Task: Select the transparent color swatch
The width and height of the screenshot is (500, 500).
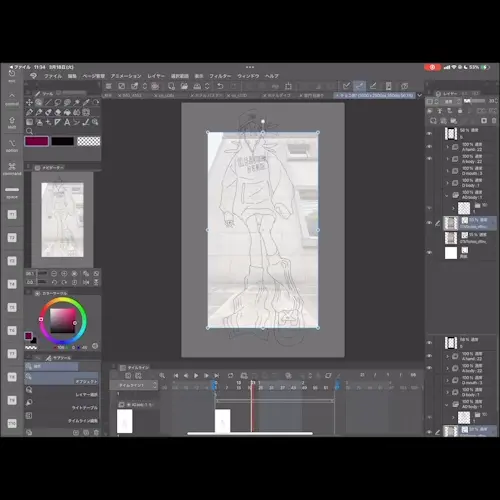Action: coord(88,141)
